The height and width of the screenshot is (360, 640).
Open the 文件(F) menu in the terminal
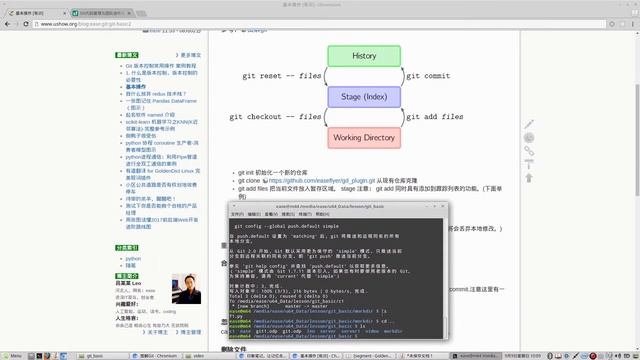237,214
